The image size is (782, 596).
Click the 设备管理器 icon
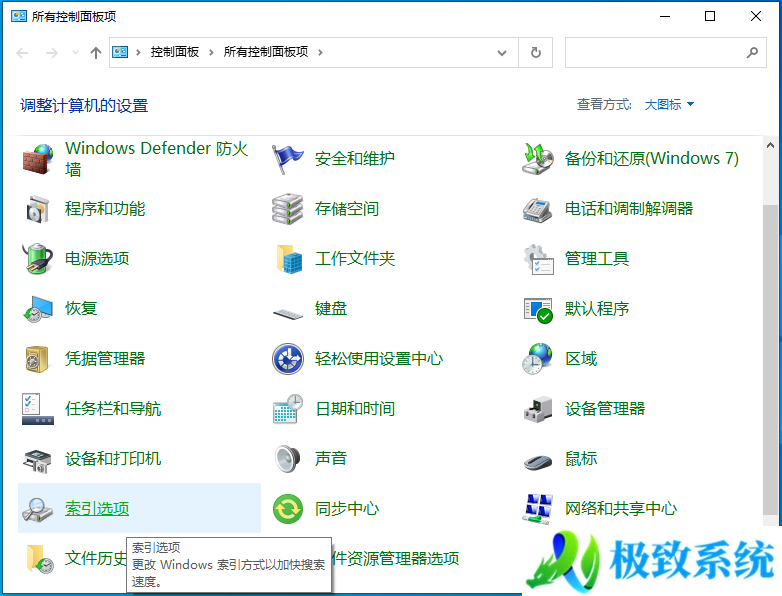(538, 408)
